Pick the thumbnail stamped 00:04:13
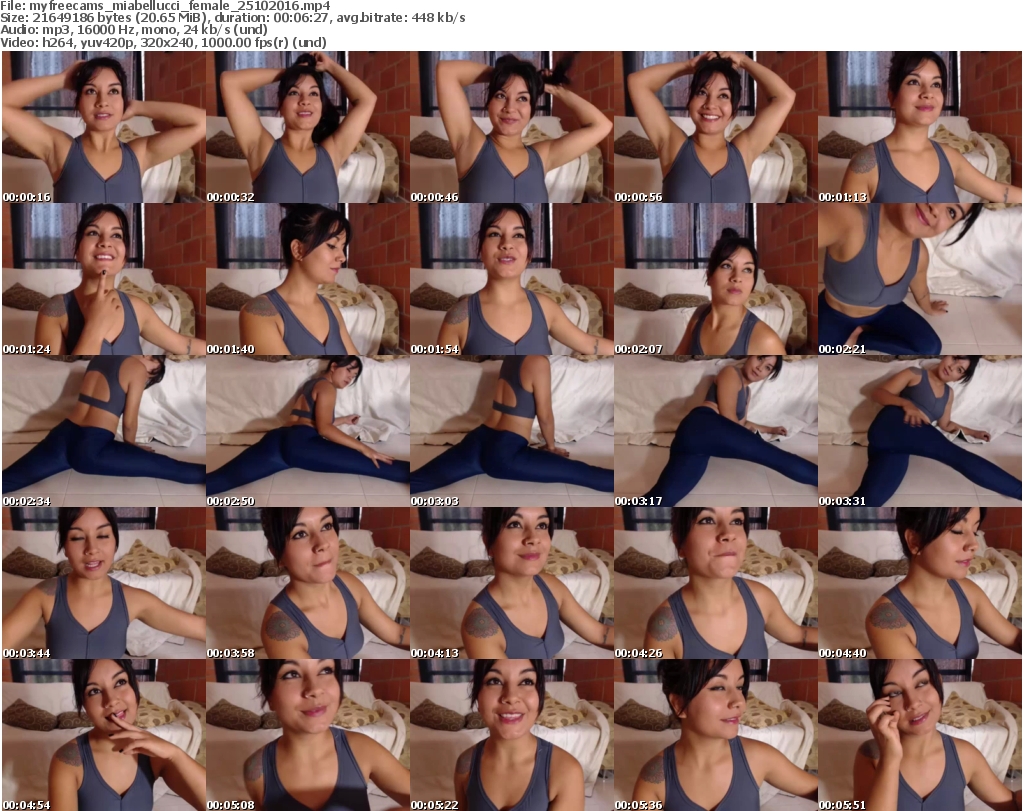Image resolution: width=1024 pixels, height=811 pixels. click(511, 583)
